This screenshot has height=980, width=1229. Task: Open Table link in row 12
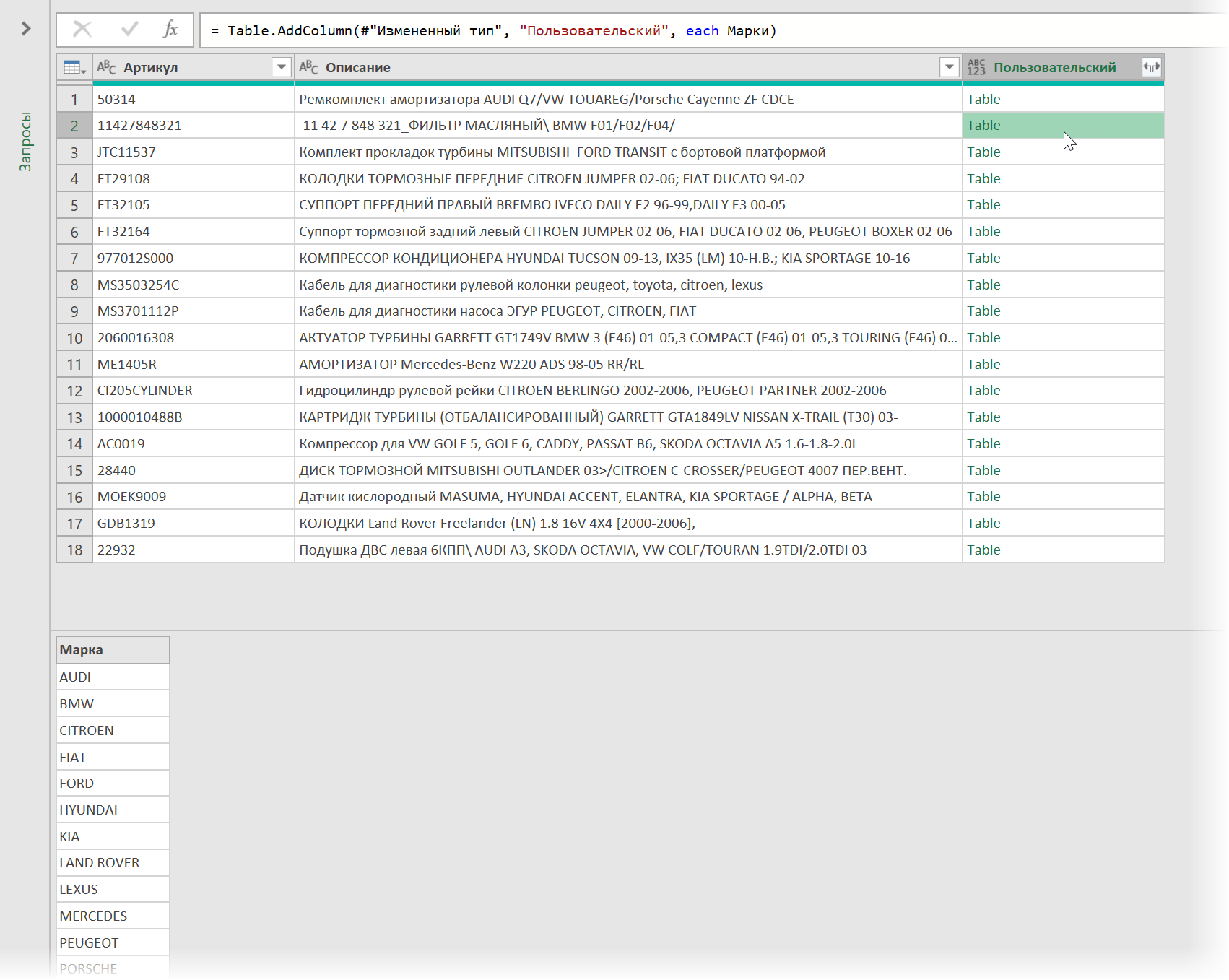pos(983,391)
